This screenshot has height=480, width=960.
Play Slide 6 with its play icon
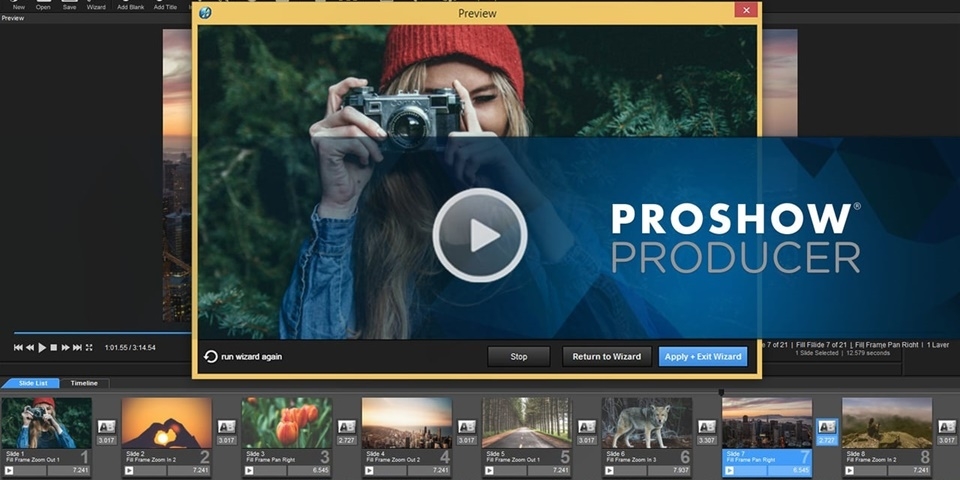(609, 470)
